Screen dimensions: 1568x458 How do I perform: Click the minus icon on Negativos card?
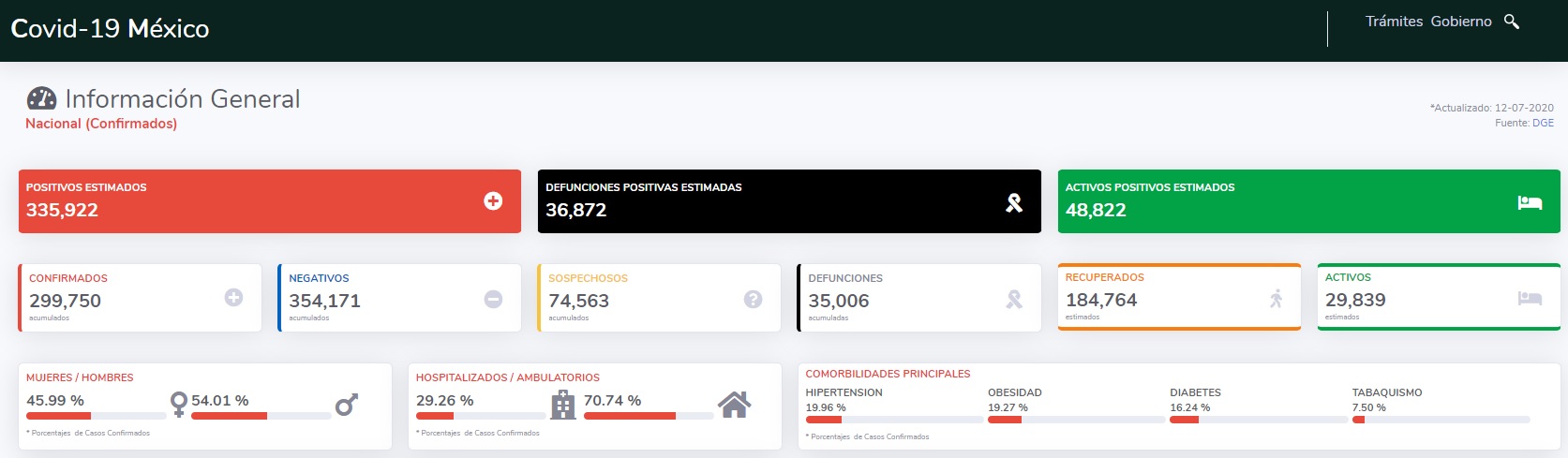click(493, 299)
